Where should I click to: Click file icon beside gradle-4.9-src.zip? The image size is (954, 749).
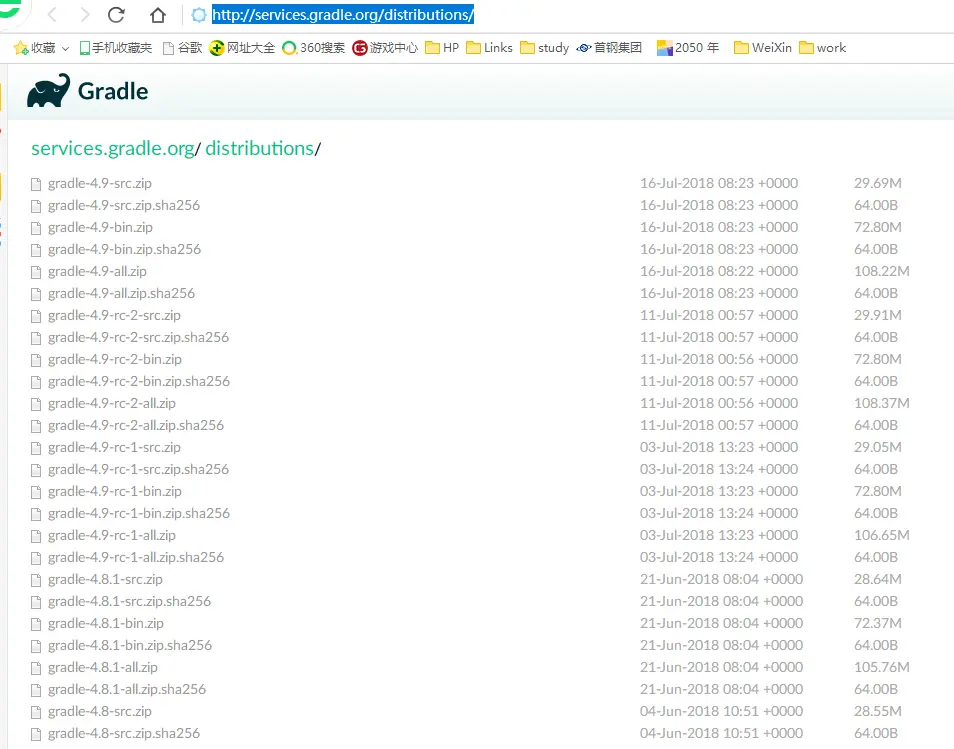tap(36, 184)
